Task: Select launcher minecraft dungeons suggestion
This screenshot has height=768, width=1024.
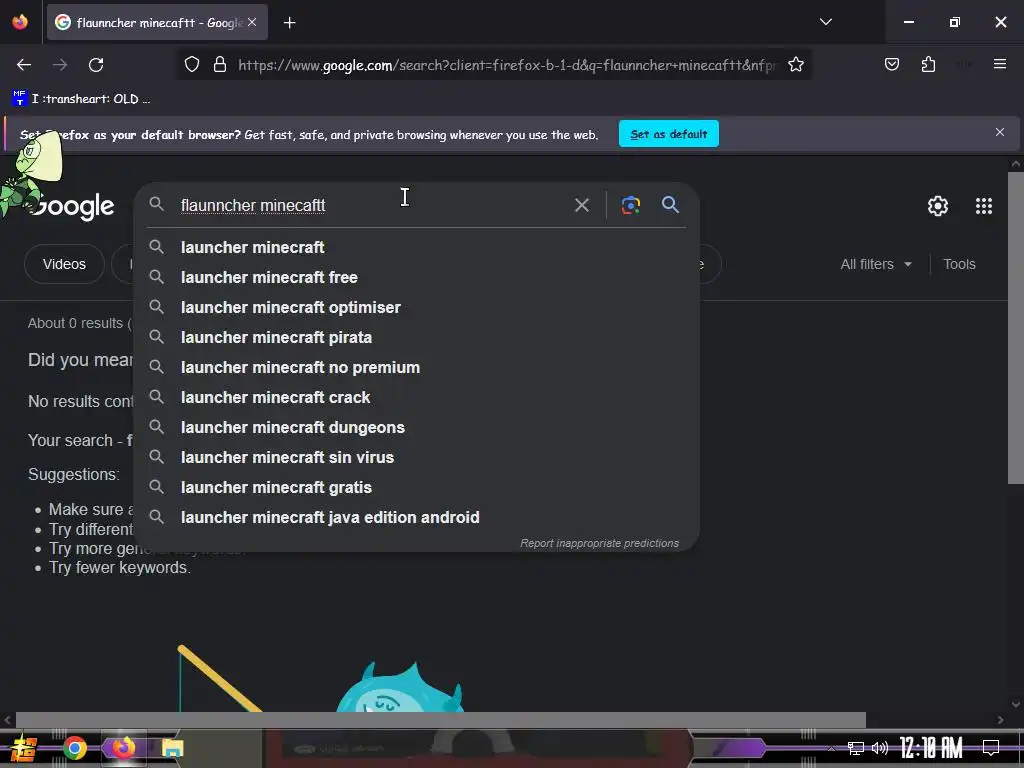Action: click(x=417, y=428)
